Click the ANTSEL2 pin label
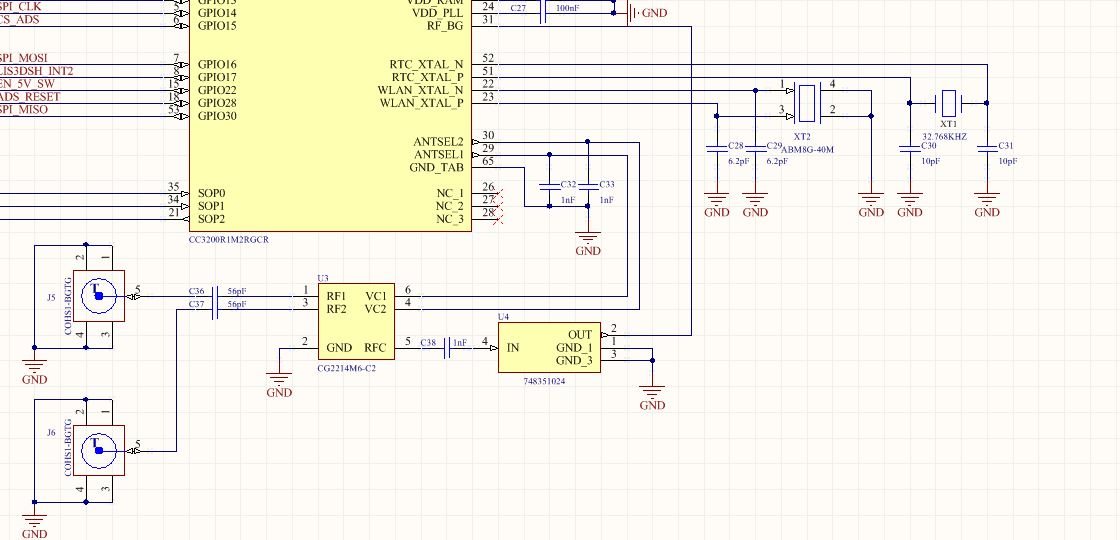Image resolution: width=1120 pixels, height=540 pixels. [439, 142]
